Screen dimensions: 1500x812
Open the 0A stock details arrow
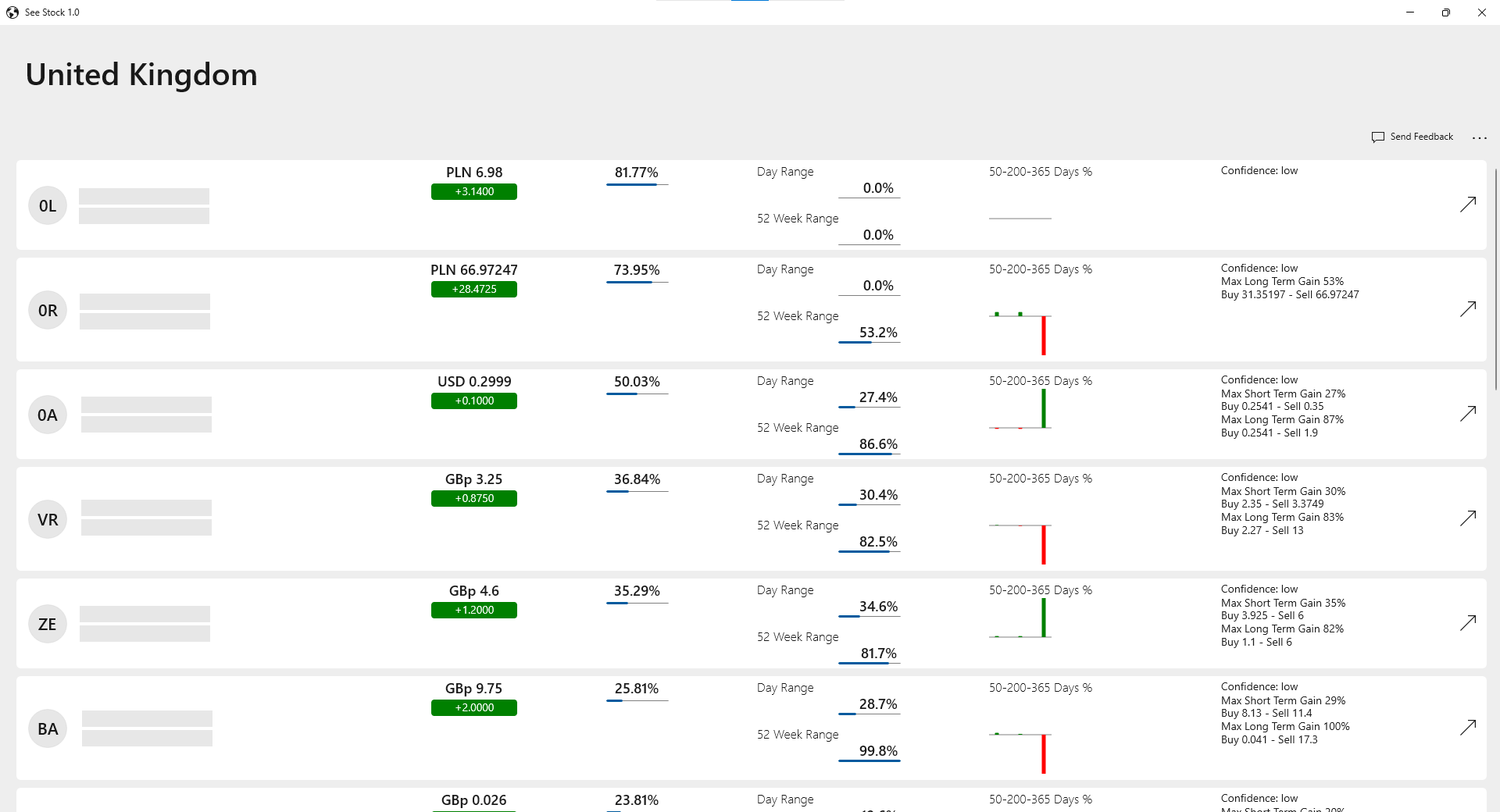[1468, 414]
